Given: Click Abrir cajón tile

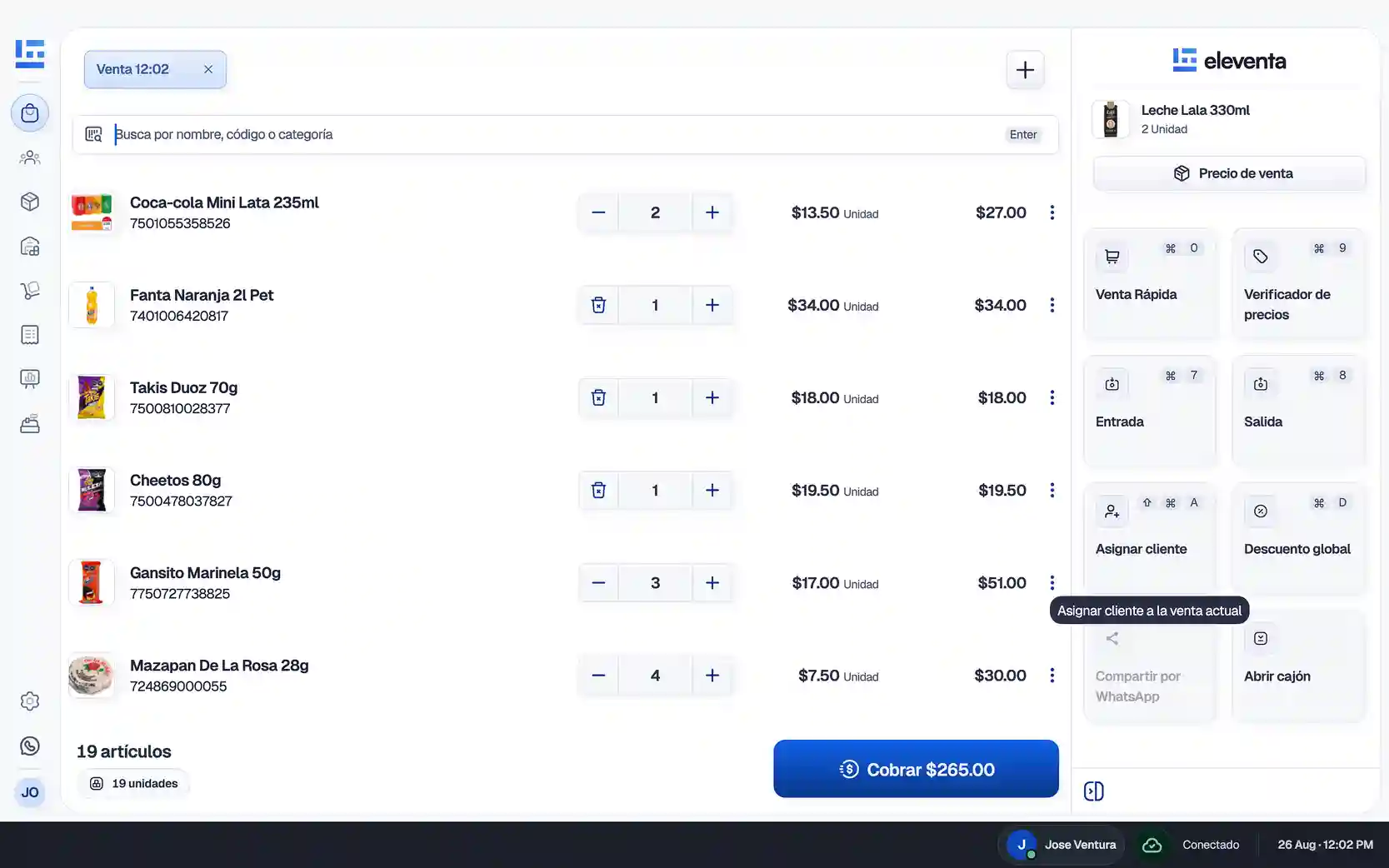Looking at the screenshot, I should click(1298, 666).
